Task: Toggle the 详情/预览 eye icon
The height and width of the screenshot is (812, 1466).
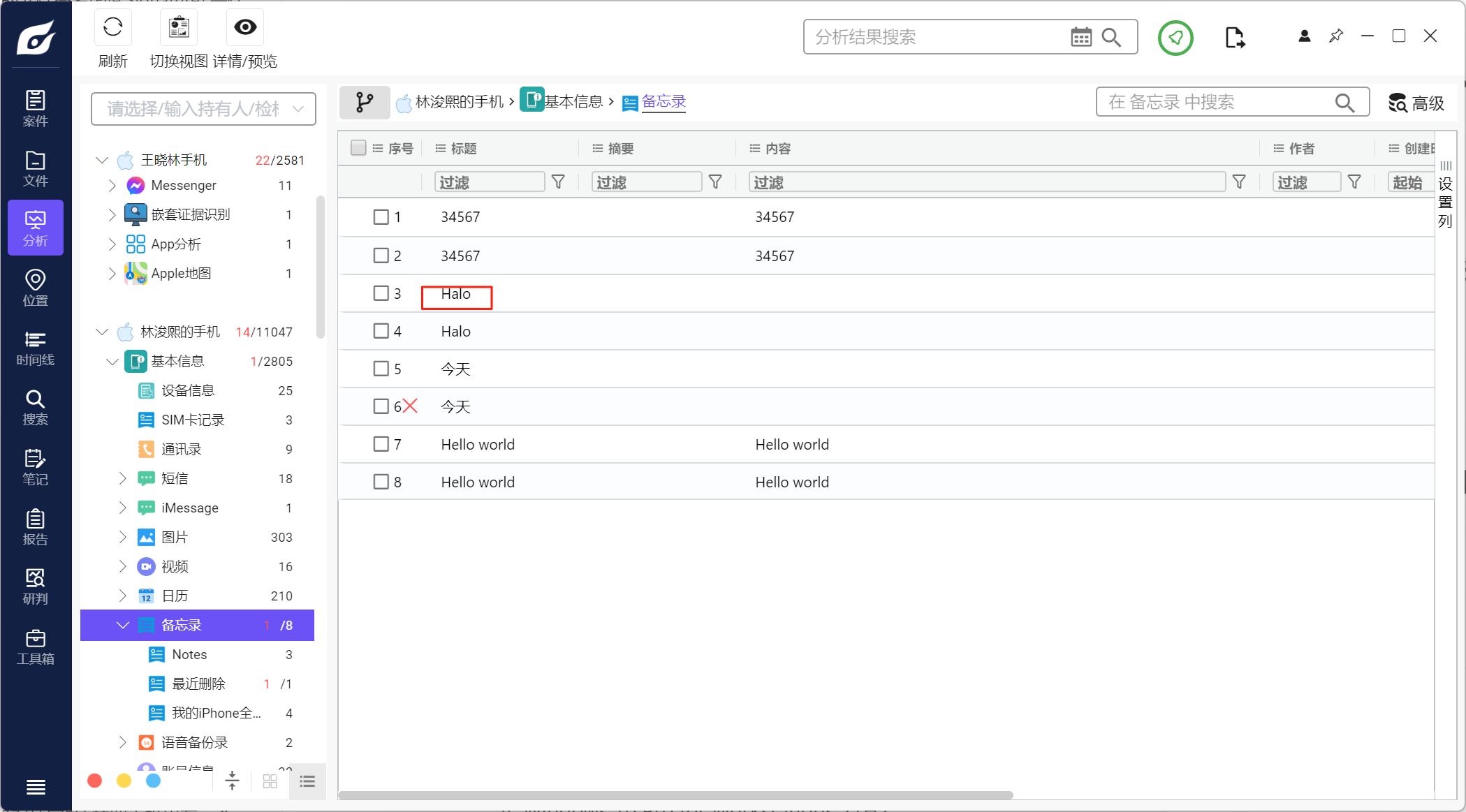Action: click(244, 28)
